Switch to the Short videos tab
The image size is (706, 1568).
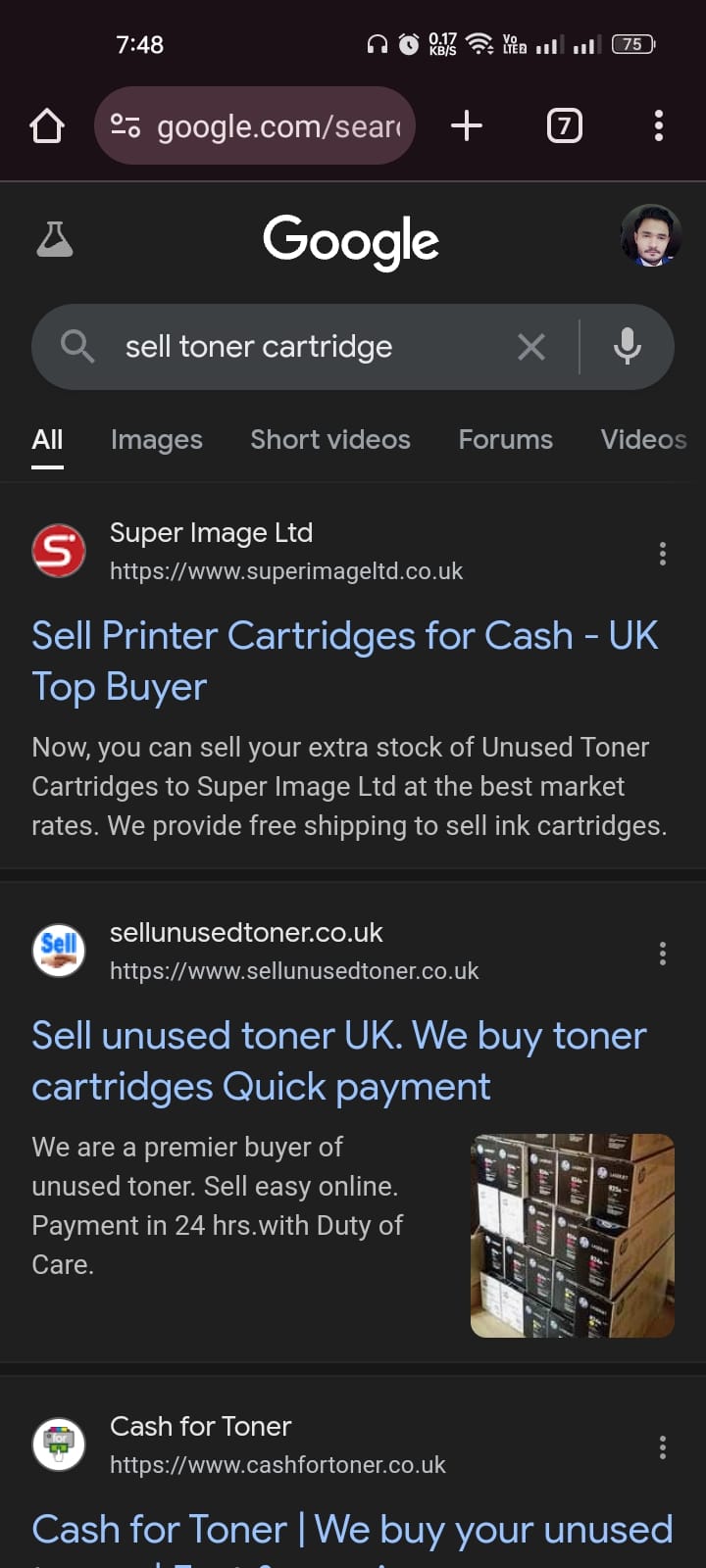(330, 440)
